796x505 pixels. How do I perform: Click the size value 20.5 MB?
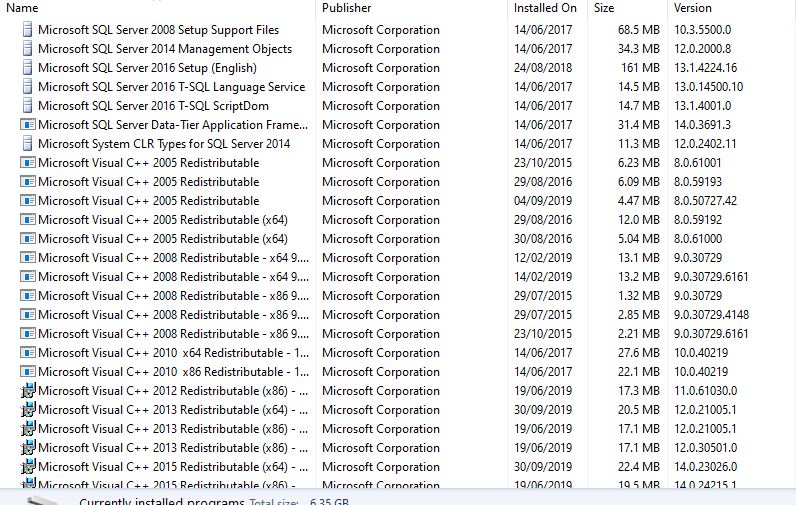(x=639, y=410)
